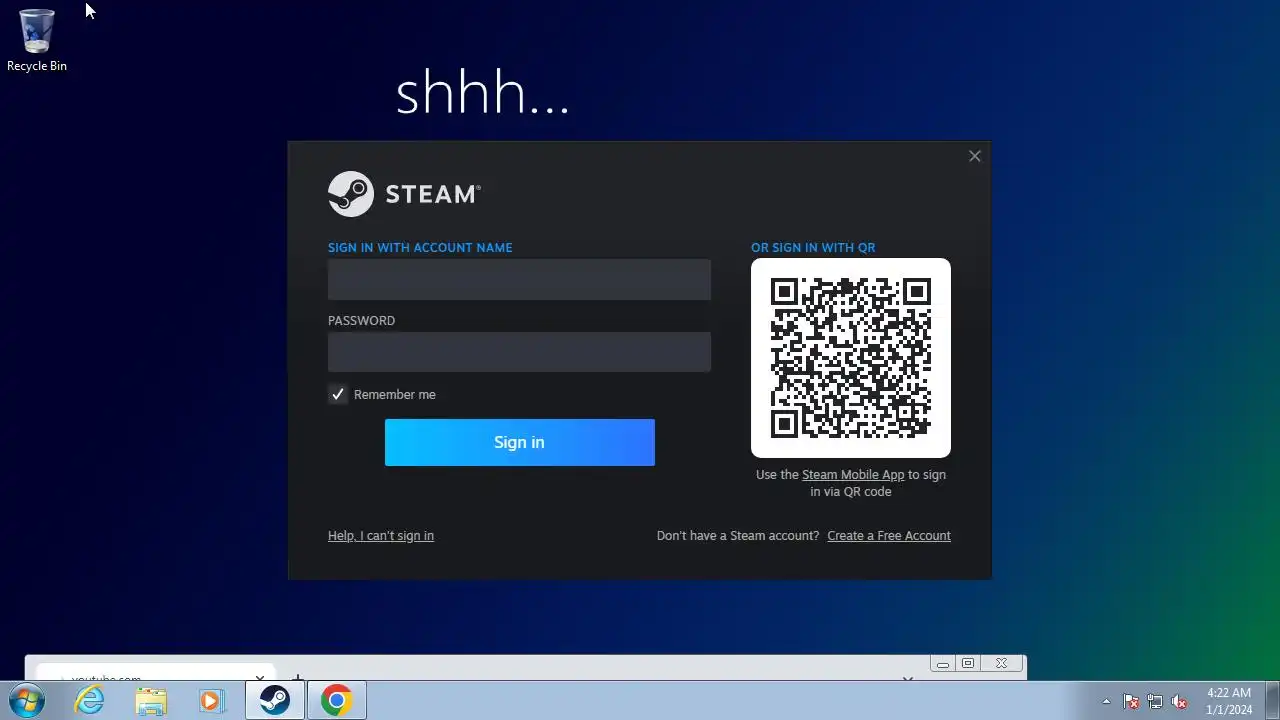Click the Steam sign-in QR code
Viewport: 1280px width, 720px height.
point(851,358)
